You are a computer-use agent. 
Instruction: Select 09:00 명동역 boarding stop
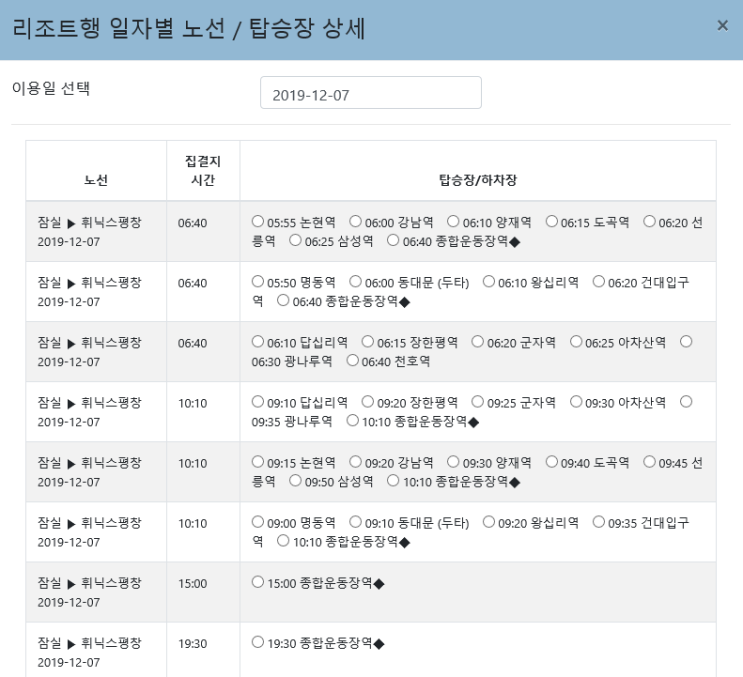coord(258,522)
